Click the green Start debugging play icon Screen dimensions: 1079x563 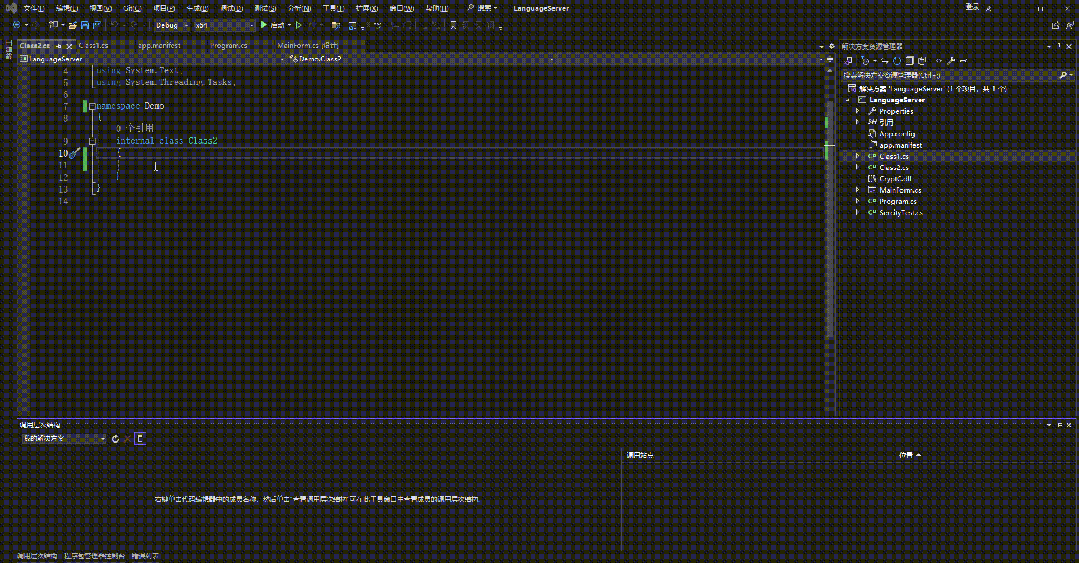[264, 25]
